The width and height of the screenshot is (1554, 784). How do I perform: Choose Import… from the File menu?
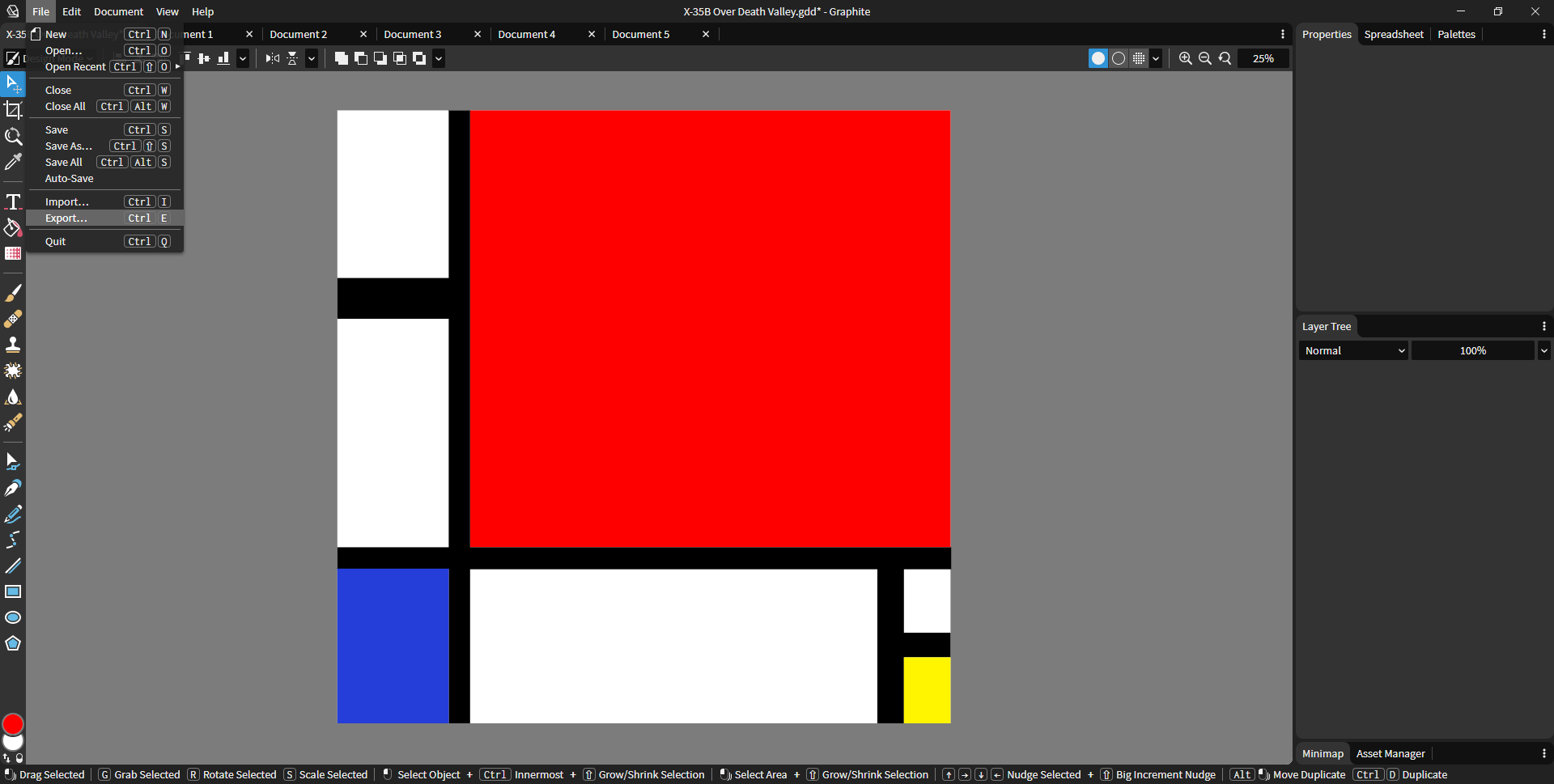pyautogui.click(x=105, y=201)
